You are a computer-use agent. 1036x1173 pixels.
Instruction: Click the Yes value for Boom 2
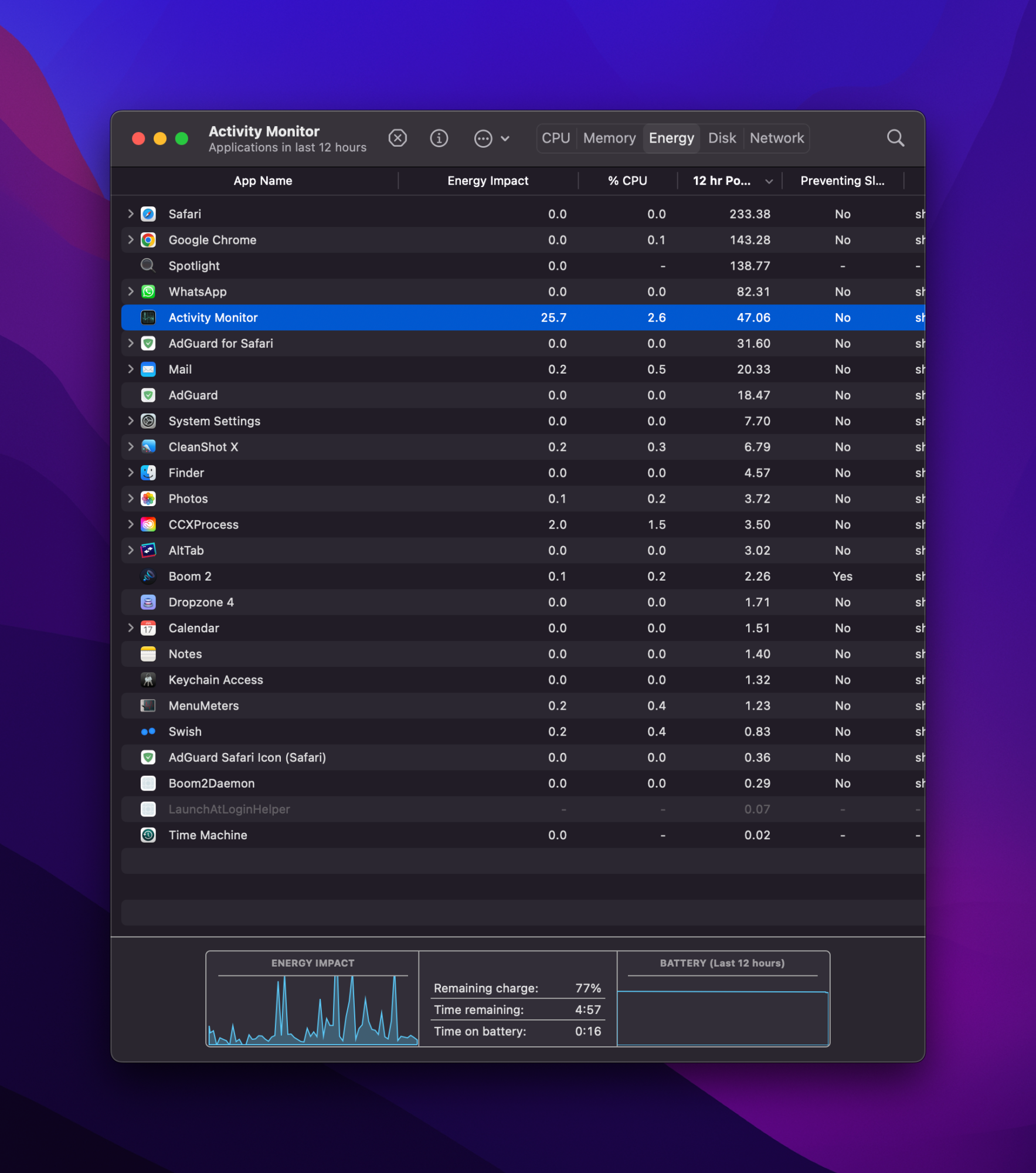click(843, 577)
